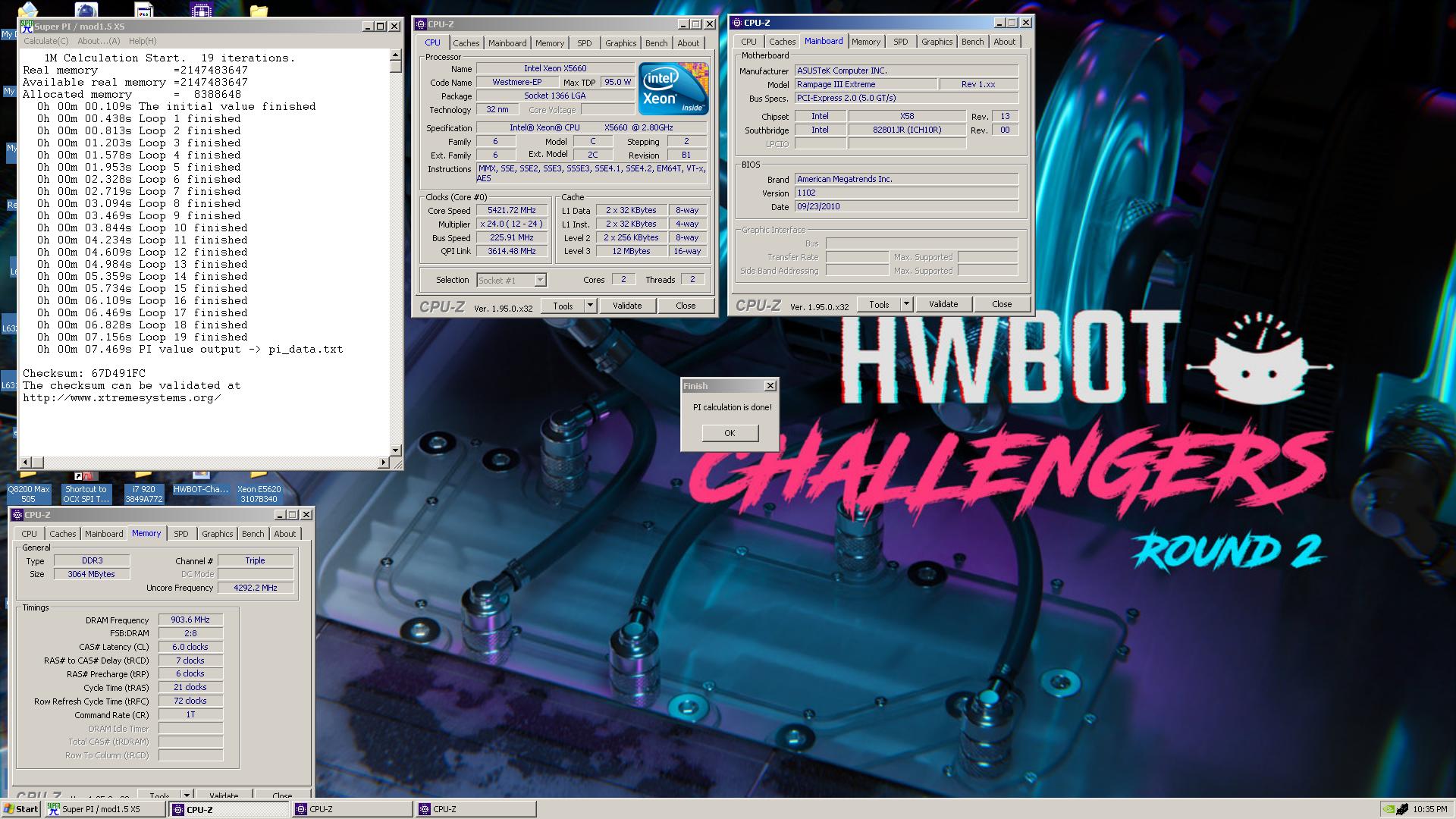
Task: Expand Tools dropdown arrow in Memory window
Action: click(187, 795)
